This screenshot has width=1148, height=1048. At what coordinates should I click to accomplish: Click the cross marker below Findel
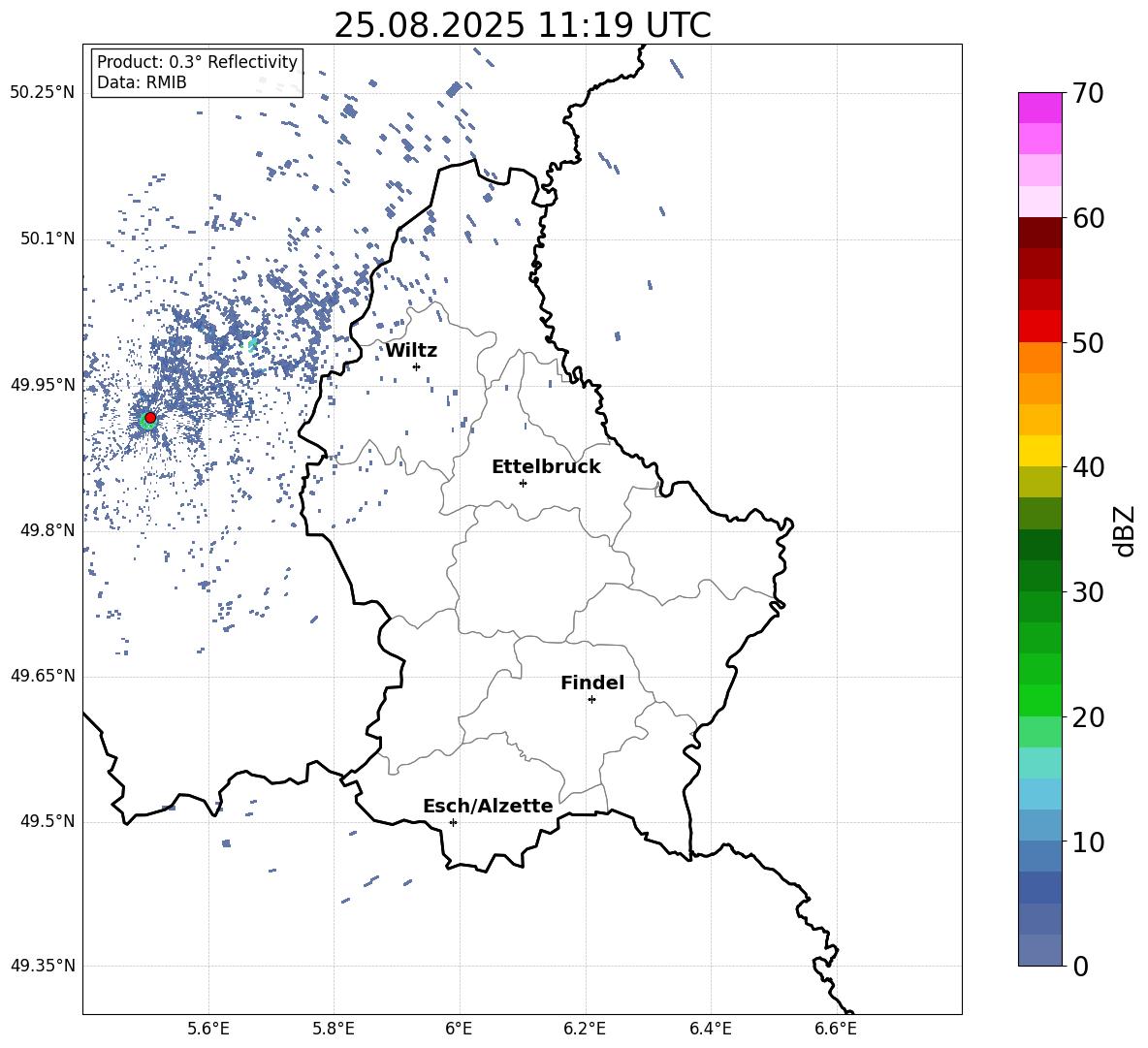(x=592, y=700)
